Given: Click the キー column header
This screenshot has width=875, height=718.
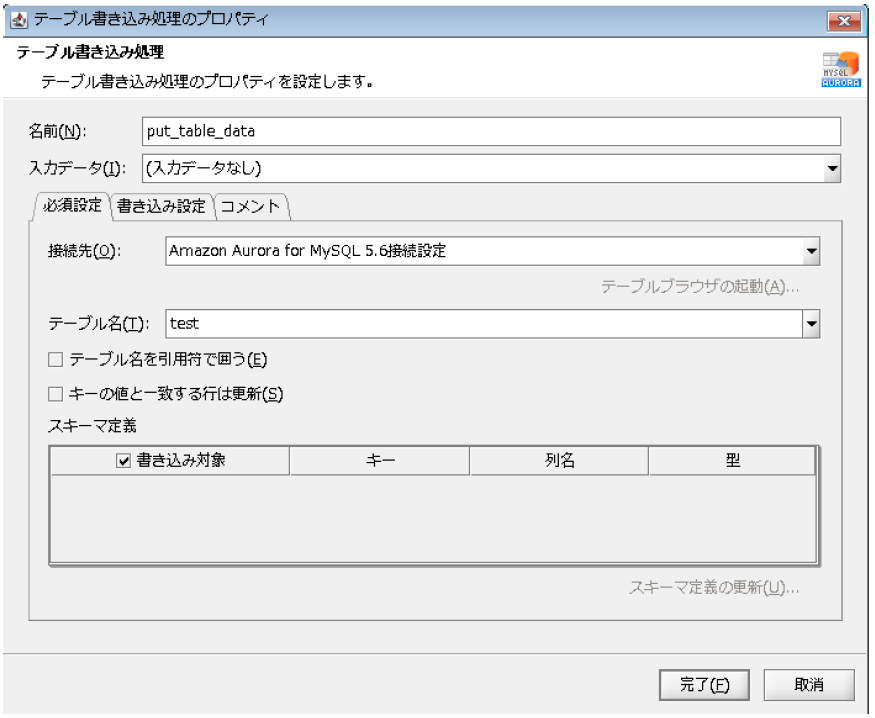Looking at the screenshot, I should [379, 460].
